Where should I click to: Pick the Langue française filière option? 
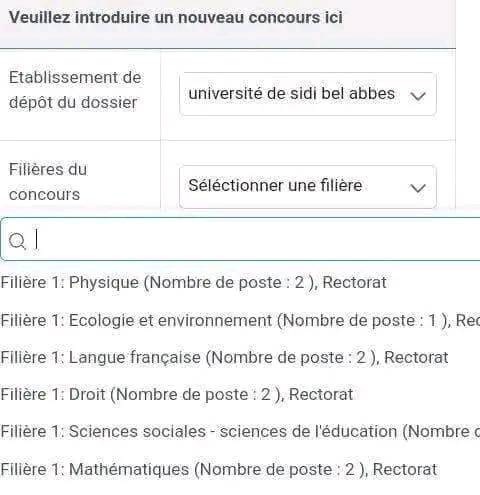tap(224, 357)
